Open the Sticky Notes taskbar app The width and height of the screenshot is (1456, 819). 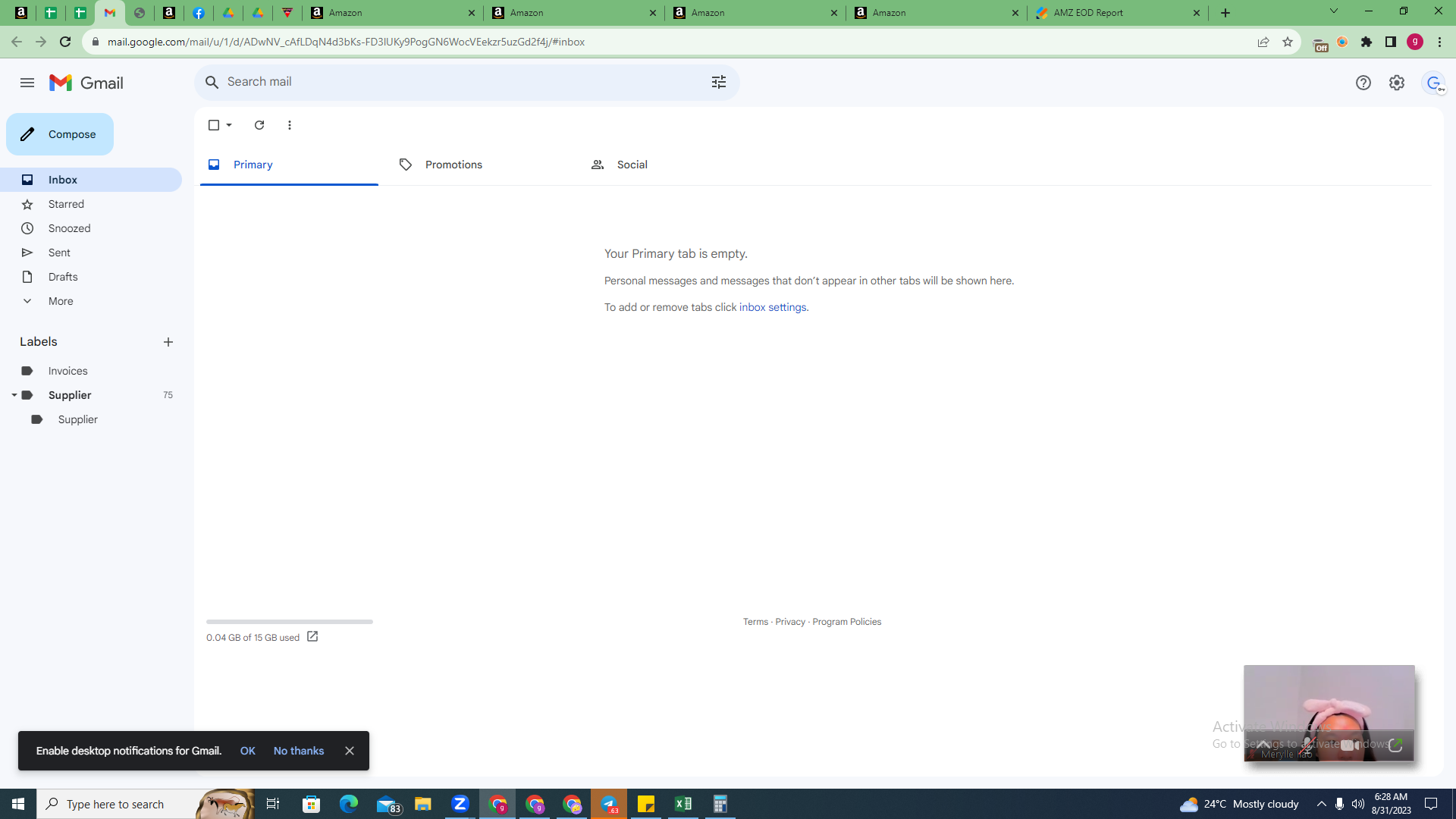tap(646, 804)
